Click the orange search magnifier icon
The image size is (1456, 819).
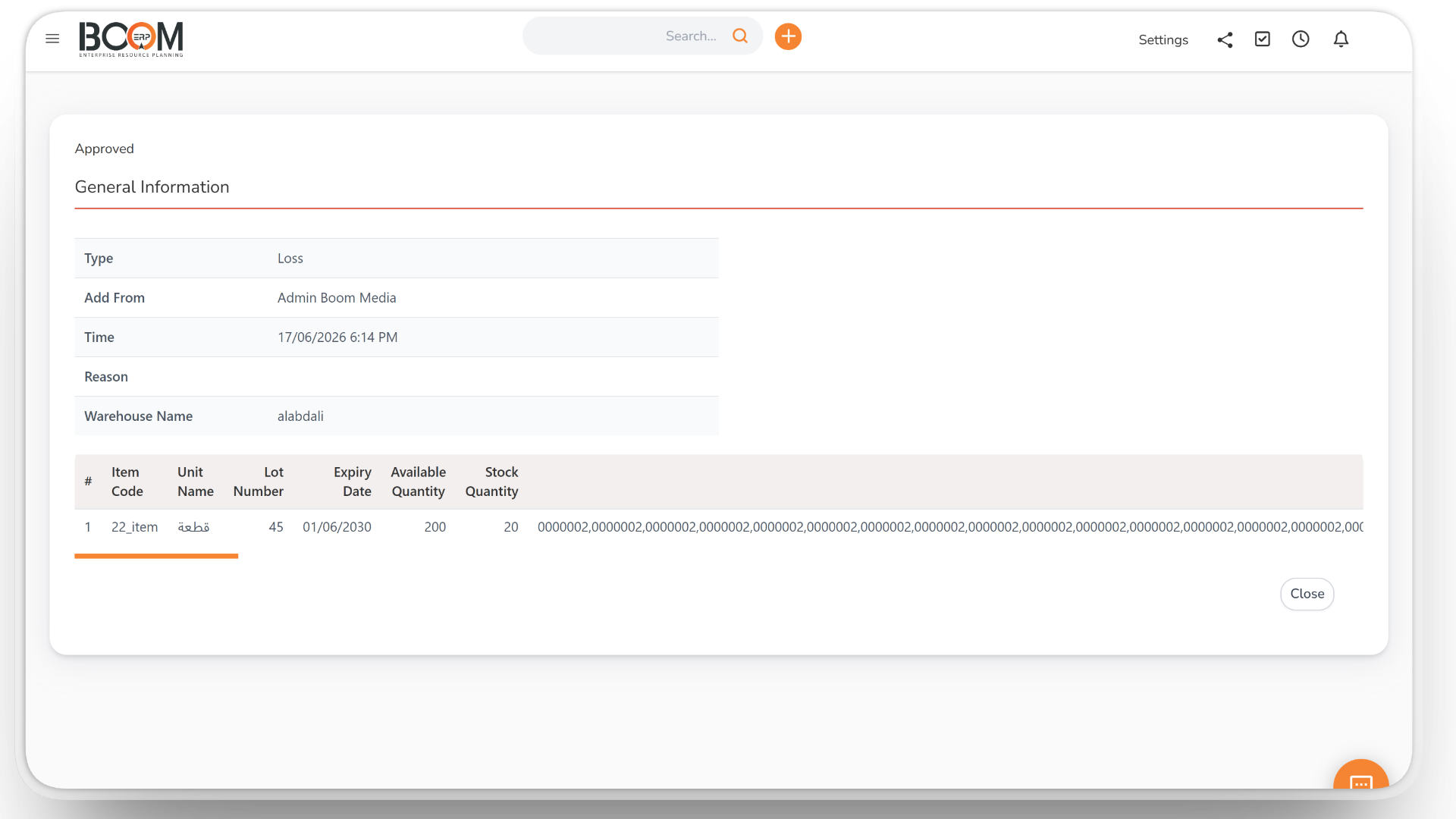point(740,36)
